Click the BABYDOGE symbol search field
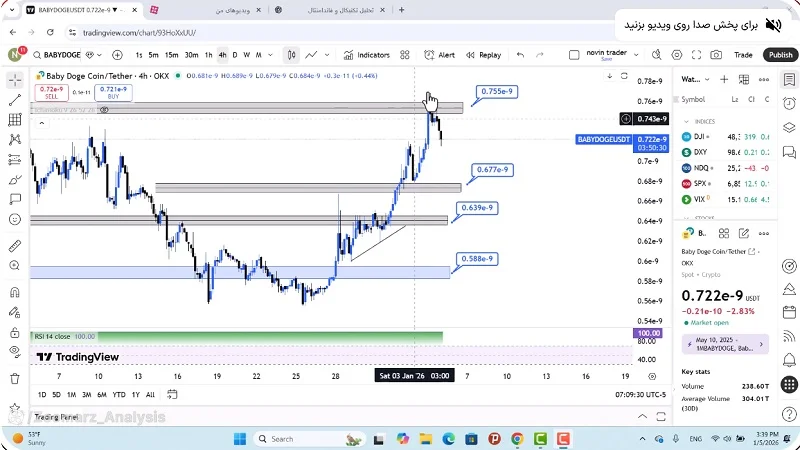 tap(58, 55)
